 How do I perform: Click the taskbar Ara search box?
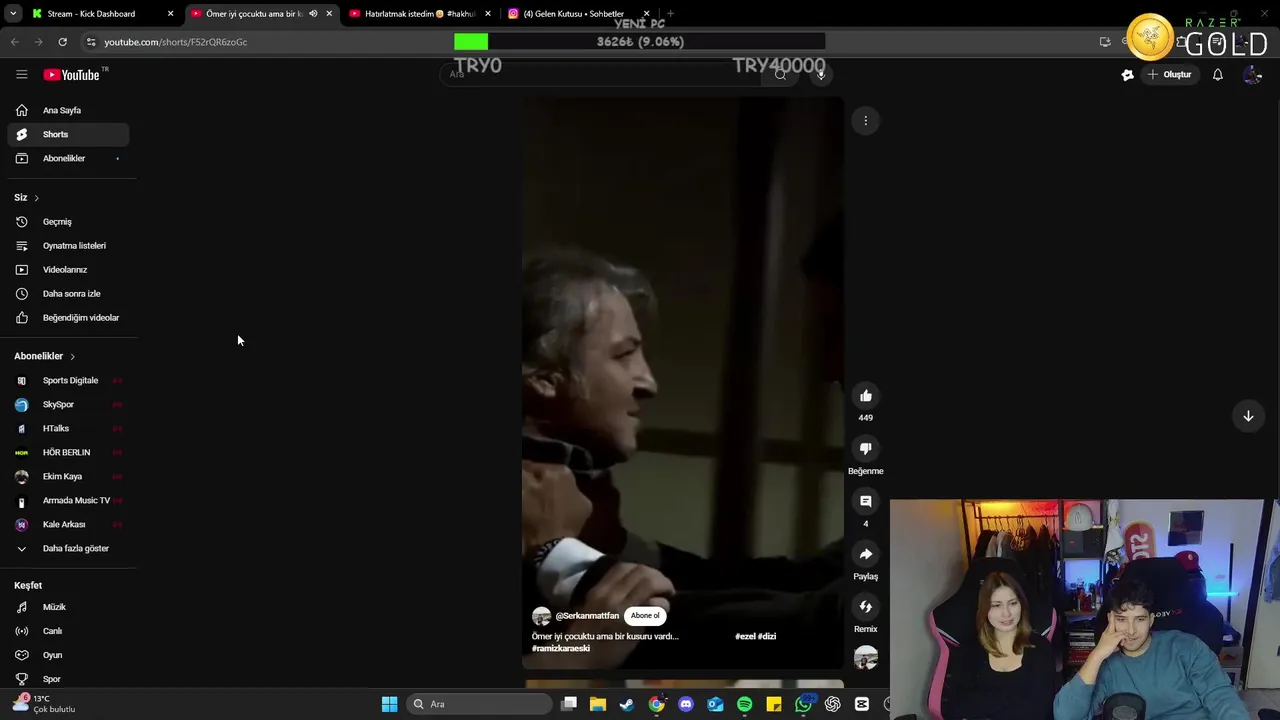[x=481, y=704]
